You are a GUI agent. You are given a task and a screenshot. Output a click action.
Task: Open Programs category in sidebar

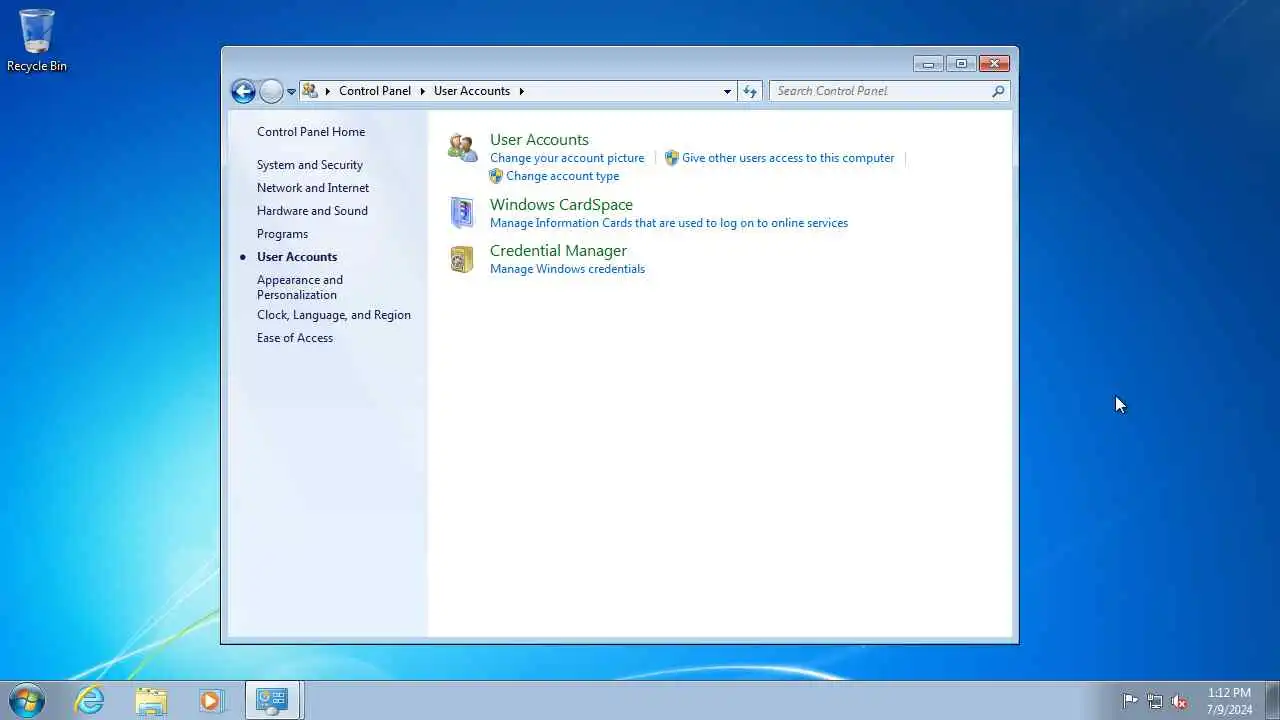(282, 234)
